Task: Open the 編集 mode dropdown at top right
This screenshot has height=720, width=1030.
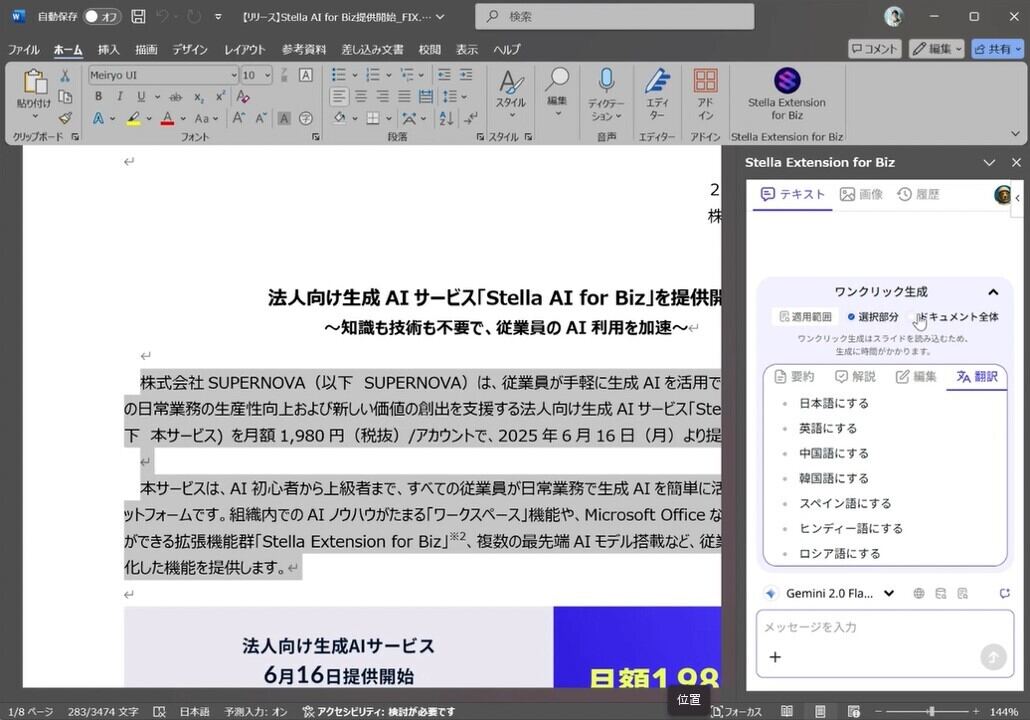Action: [x=937, y=49]
